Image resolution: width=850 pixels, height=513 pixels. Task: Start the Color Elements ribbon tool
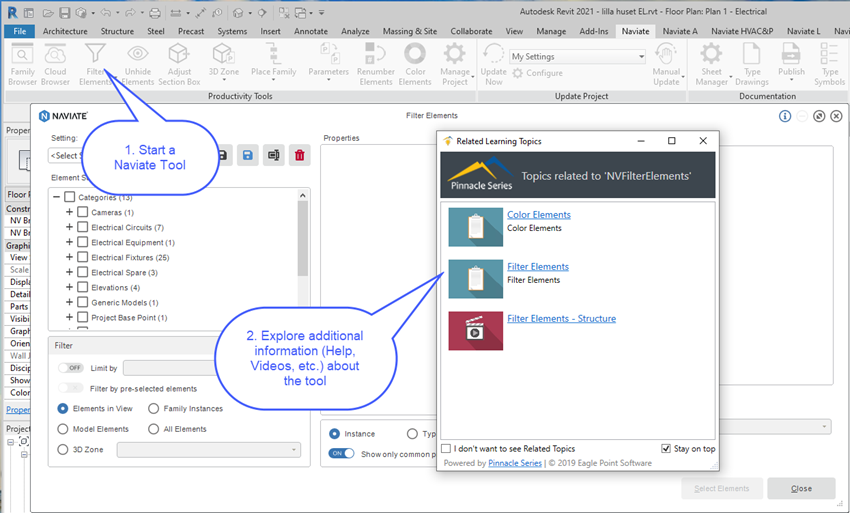click(415, 65)
